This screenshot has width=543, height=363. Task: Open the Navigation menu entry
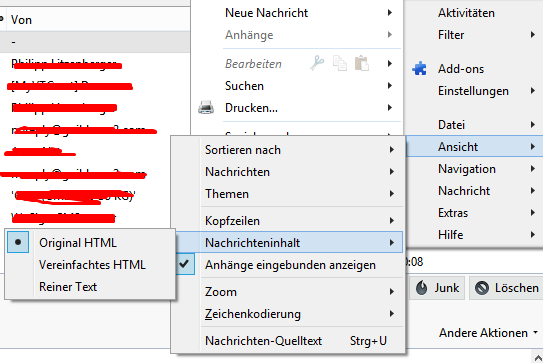tap(473, 169)
